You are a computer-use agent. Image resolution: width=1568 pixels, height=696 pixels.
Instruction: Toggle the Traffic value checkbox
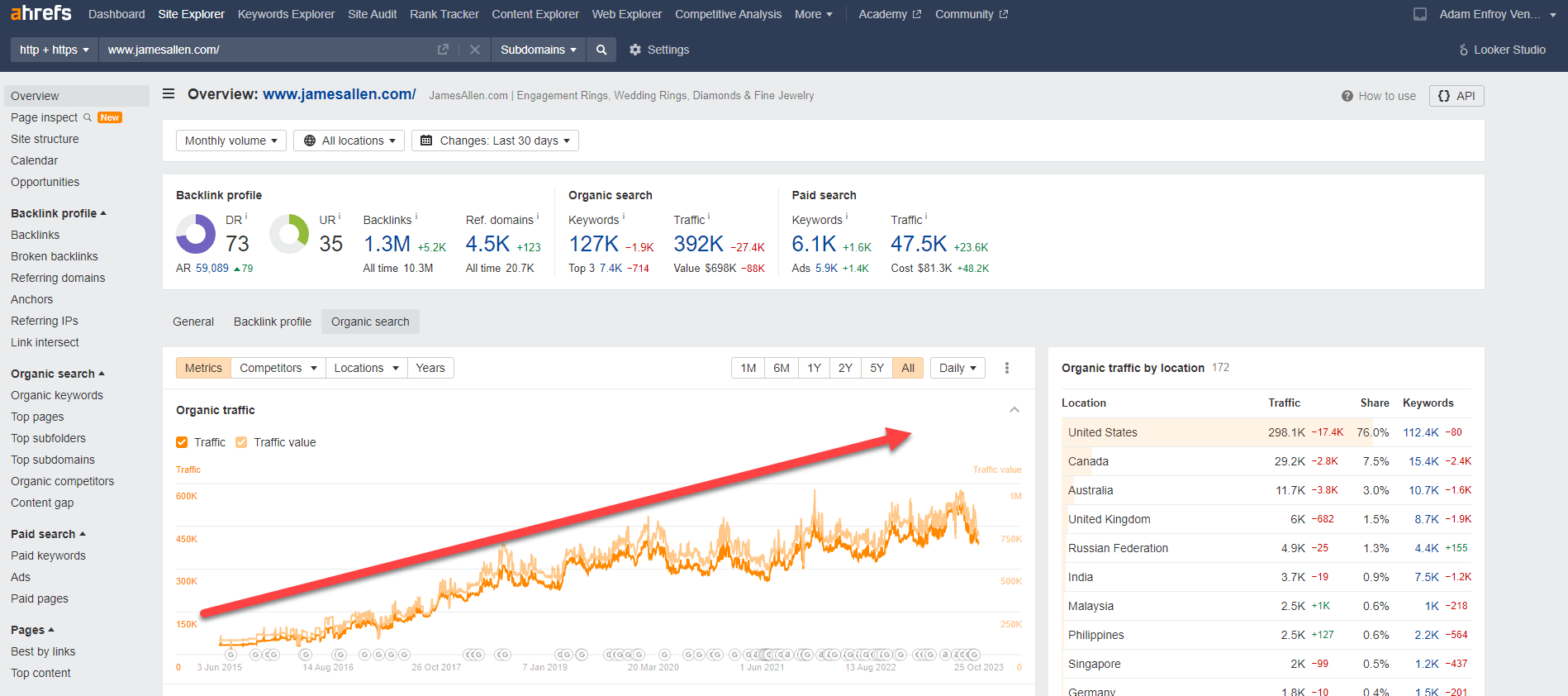241,442
